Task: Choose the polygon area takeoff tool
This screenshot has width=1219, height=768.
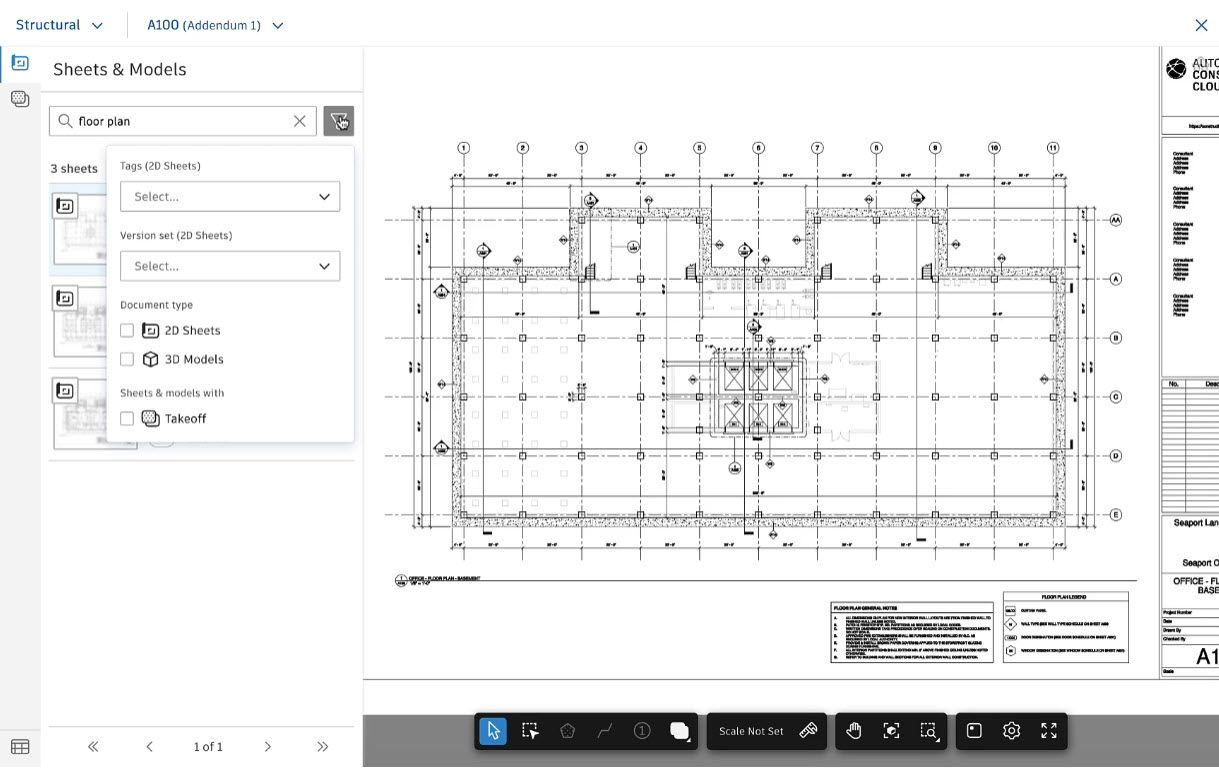Action: [x=568, y=731]
